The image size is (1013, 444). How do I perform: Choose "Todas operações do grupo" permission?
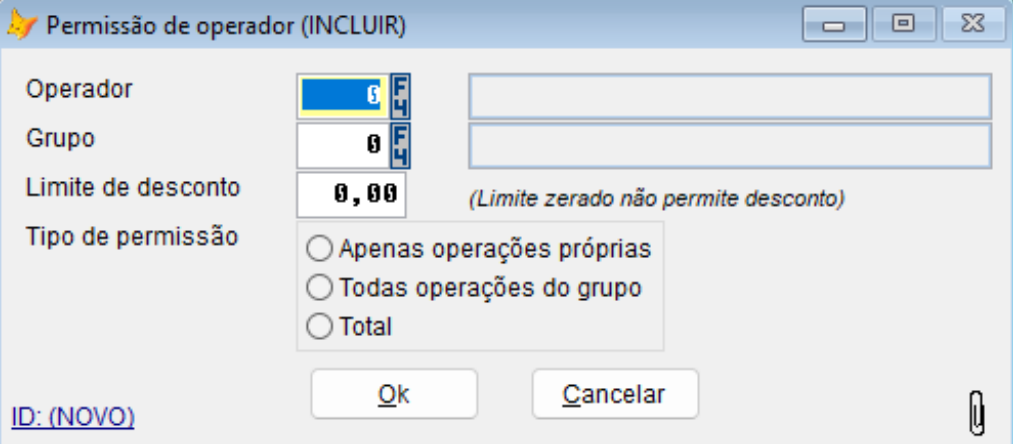point(321,287)
